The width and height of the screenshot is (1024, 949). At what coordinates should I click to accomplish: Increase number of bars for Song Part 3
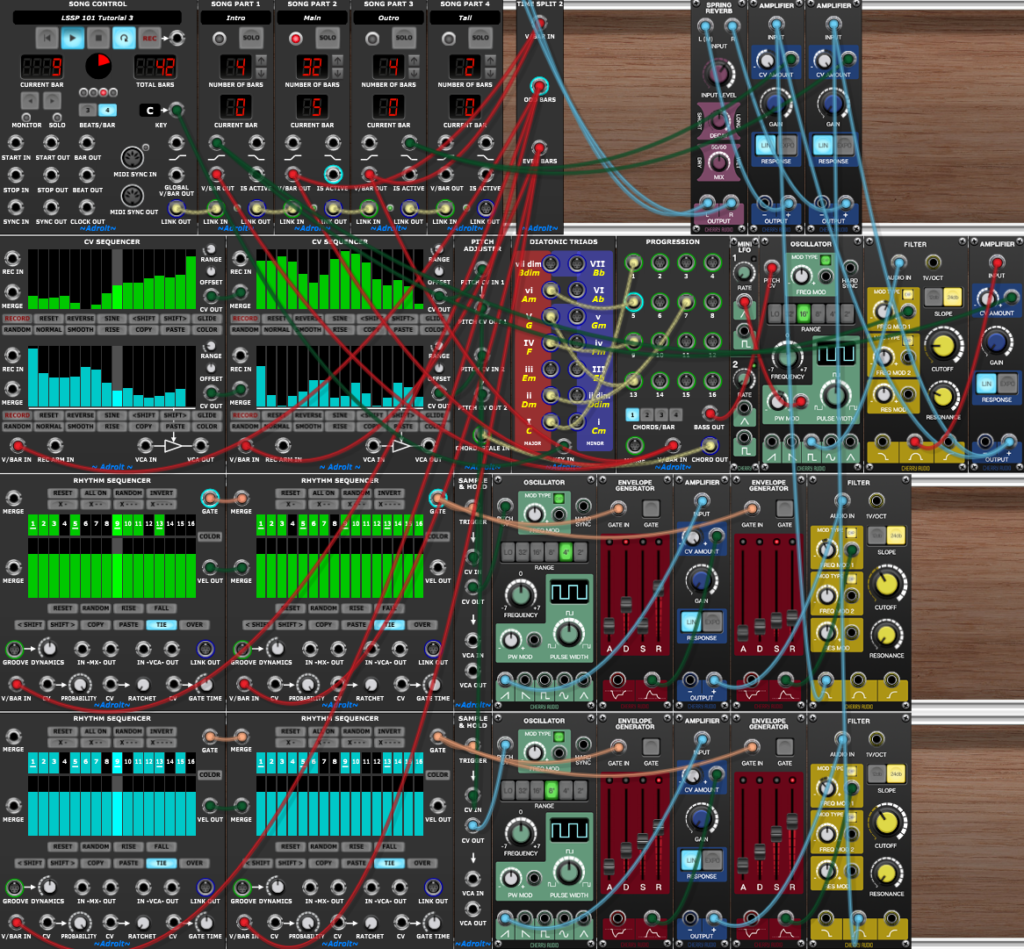[x=414, y=61]
